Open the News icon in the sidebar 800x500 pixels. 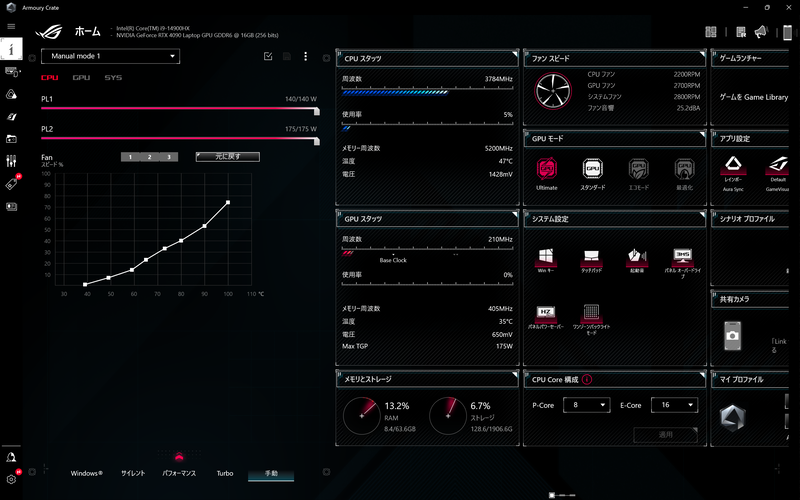tap(11, 207)
